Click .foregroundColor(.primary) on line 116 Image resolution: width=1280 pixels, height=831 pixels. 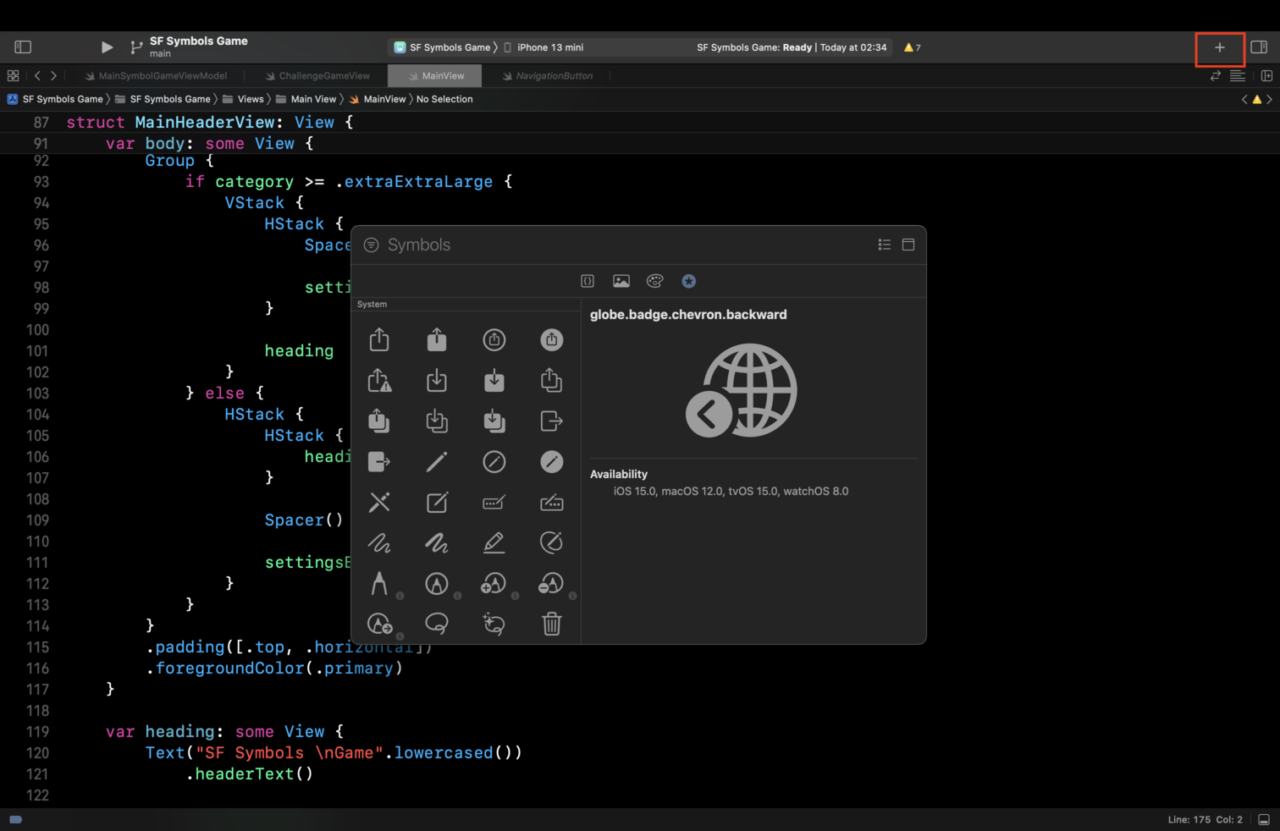[x=274, y=668]
